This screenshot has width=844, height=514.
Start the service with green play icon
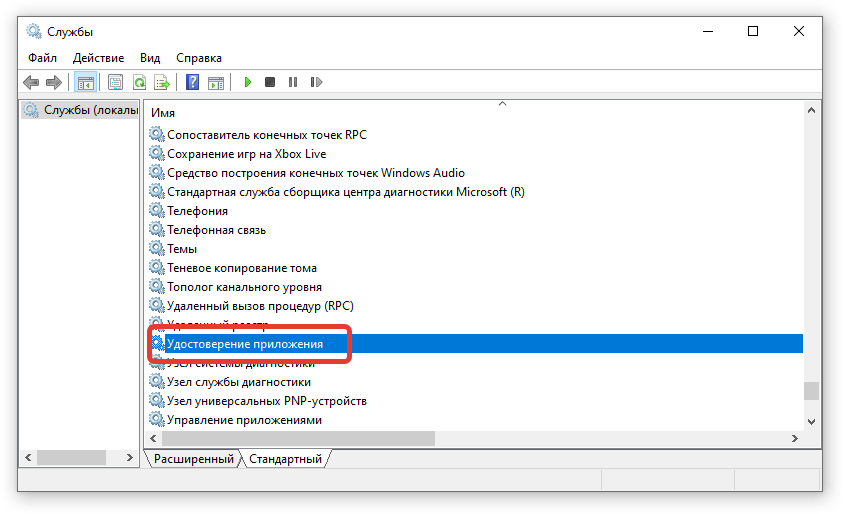tap(247, 82)
